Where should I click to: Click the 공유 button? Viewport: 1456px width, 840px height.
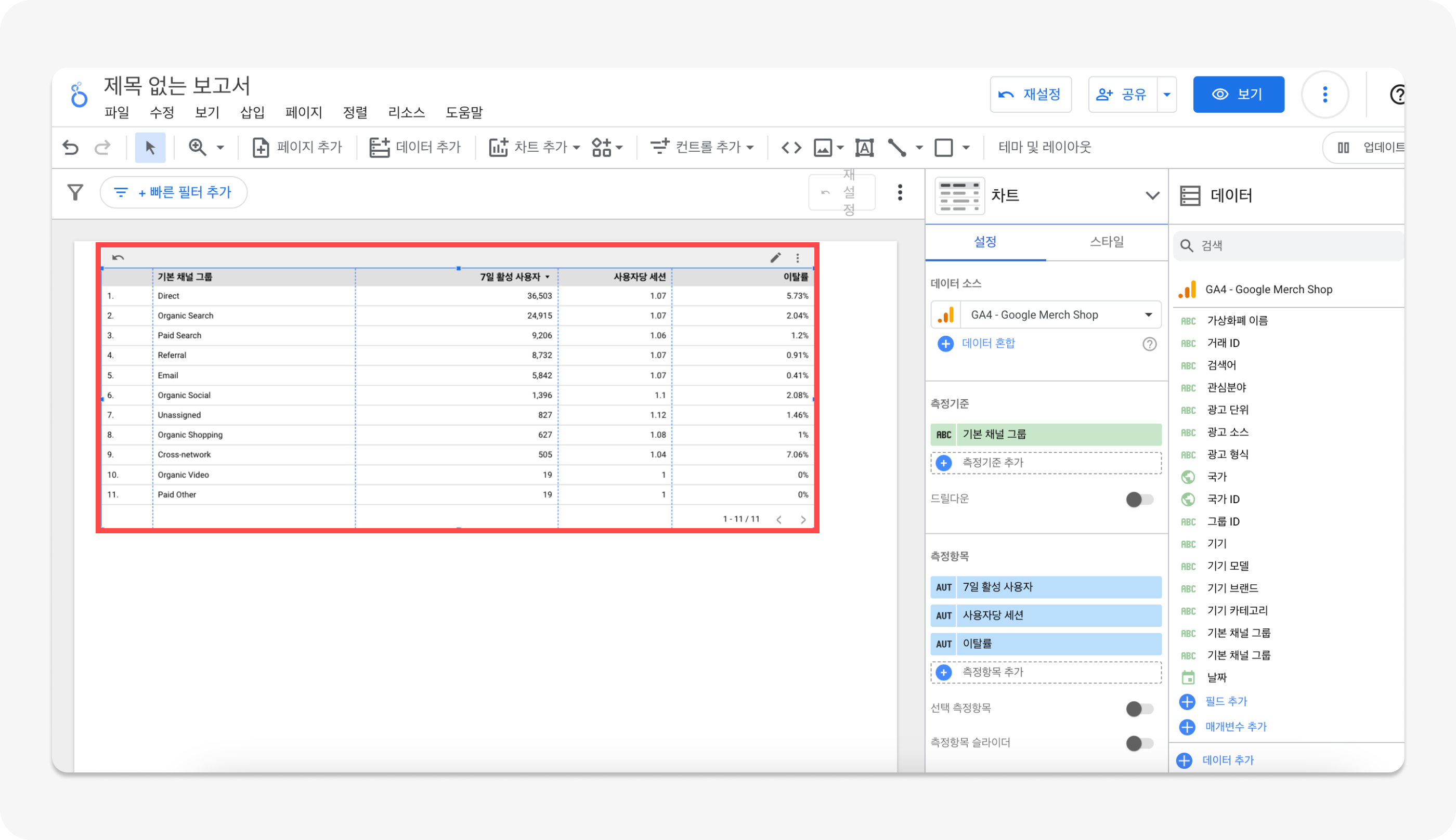[1123, 95]
